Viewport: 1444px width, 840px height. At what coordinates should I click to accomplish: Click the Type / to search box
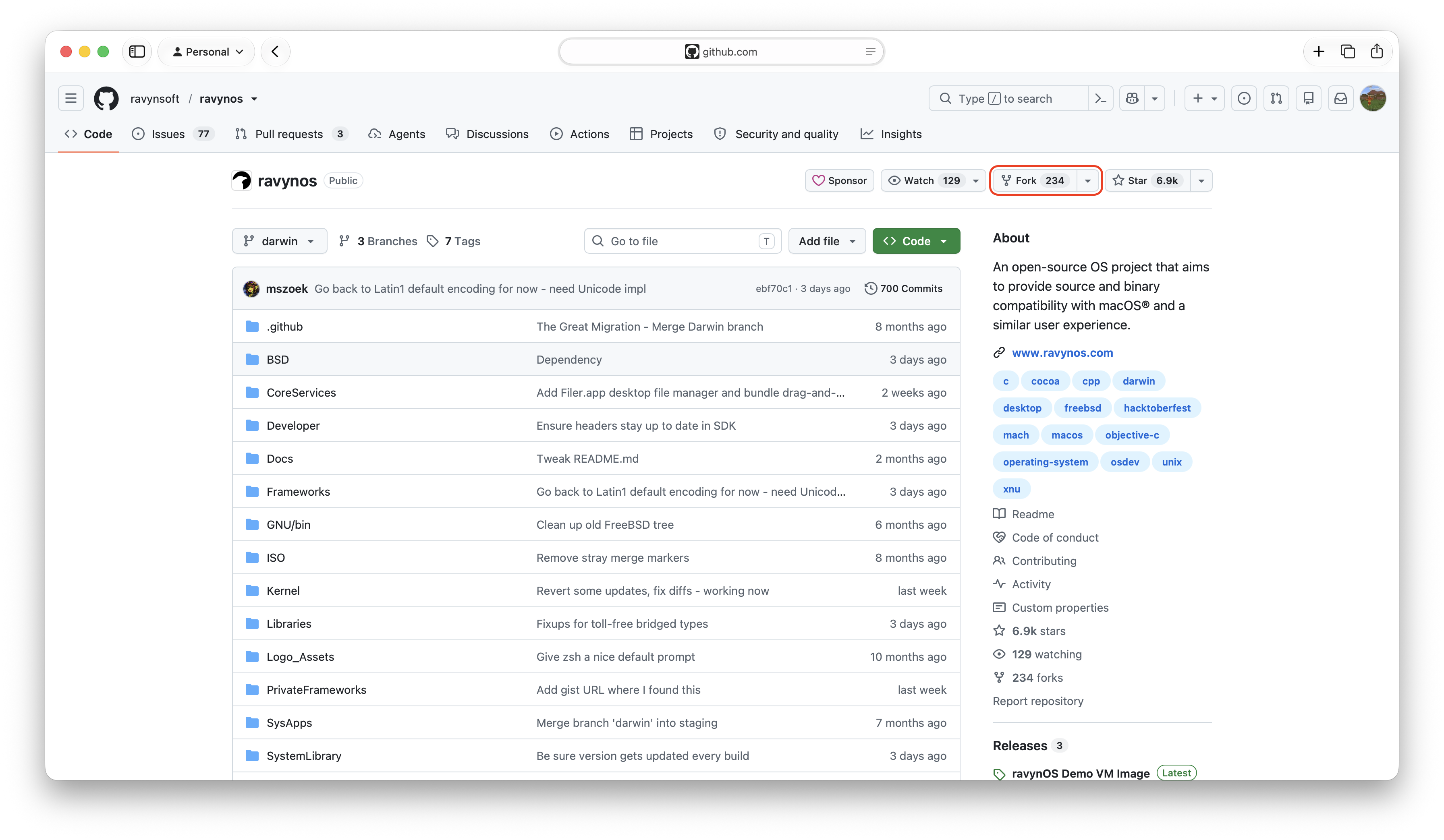click(1008, 99)
